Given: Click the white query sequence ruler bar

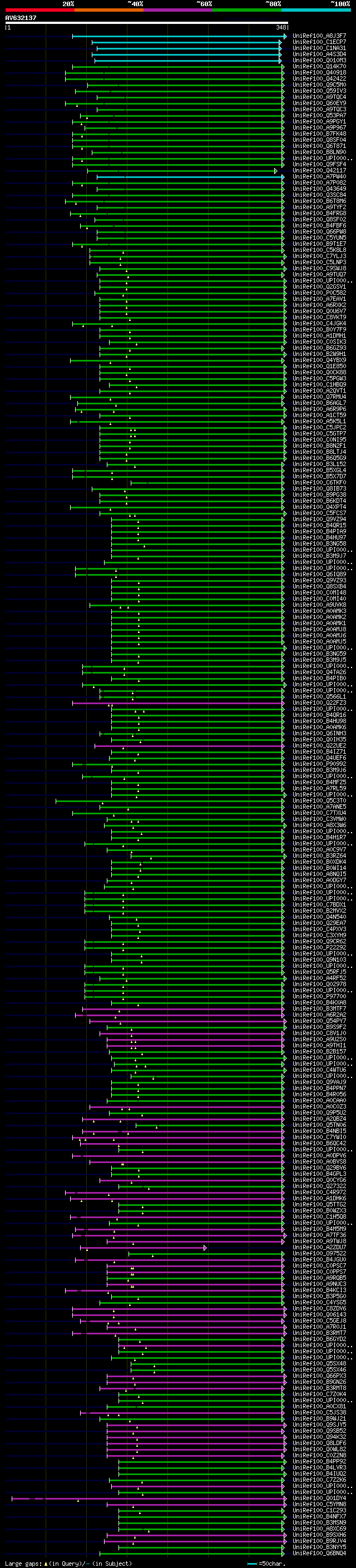Looking at the screenshot, I should [147, 23].
